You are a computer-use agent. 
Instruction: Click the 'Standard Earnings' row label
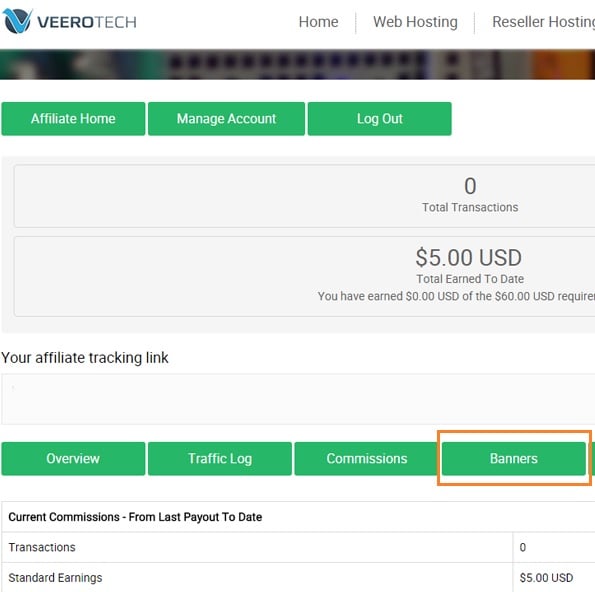pyautogui.click(x=55, y=578)
